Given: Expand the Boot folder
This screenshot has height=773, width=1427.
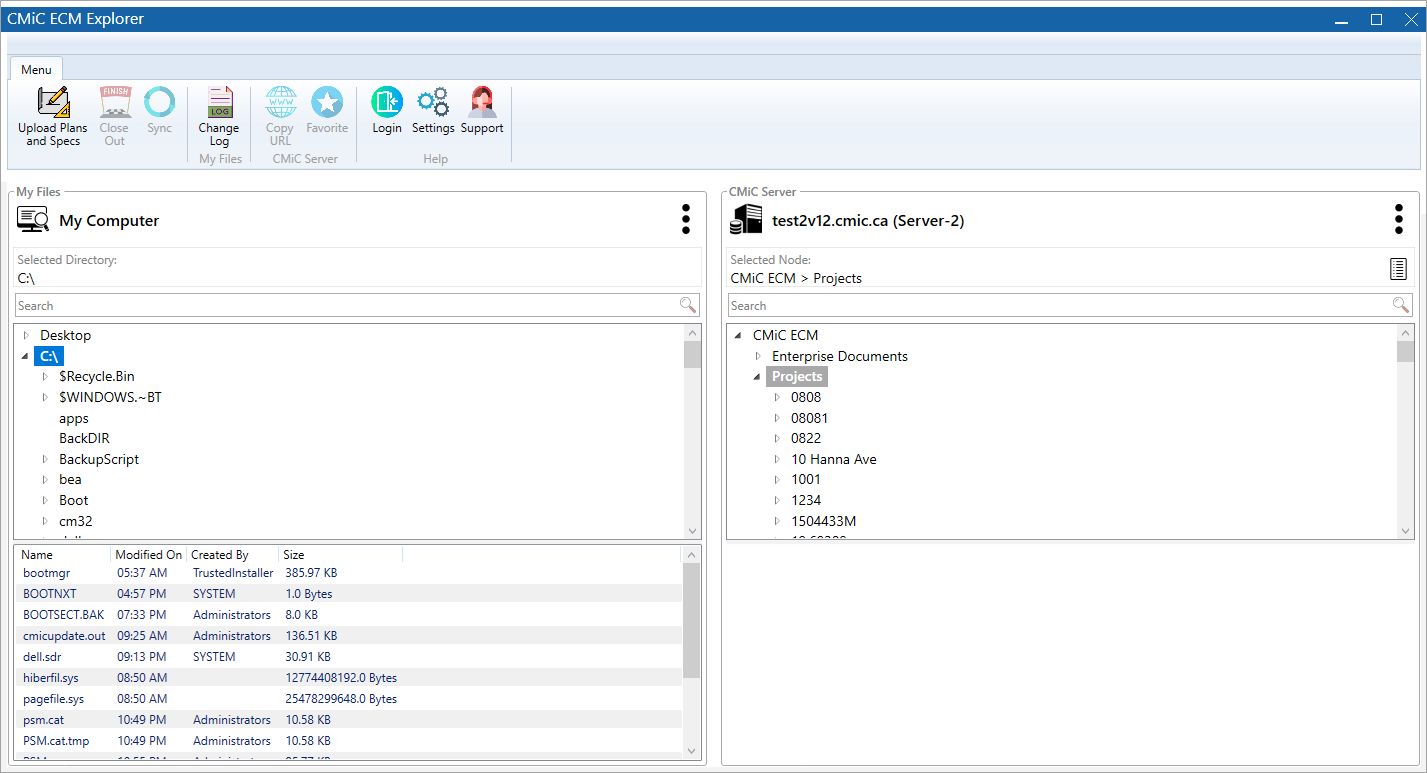Looking at the screenshot, I should [46, 500].
